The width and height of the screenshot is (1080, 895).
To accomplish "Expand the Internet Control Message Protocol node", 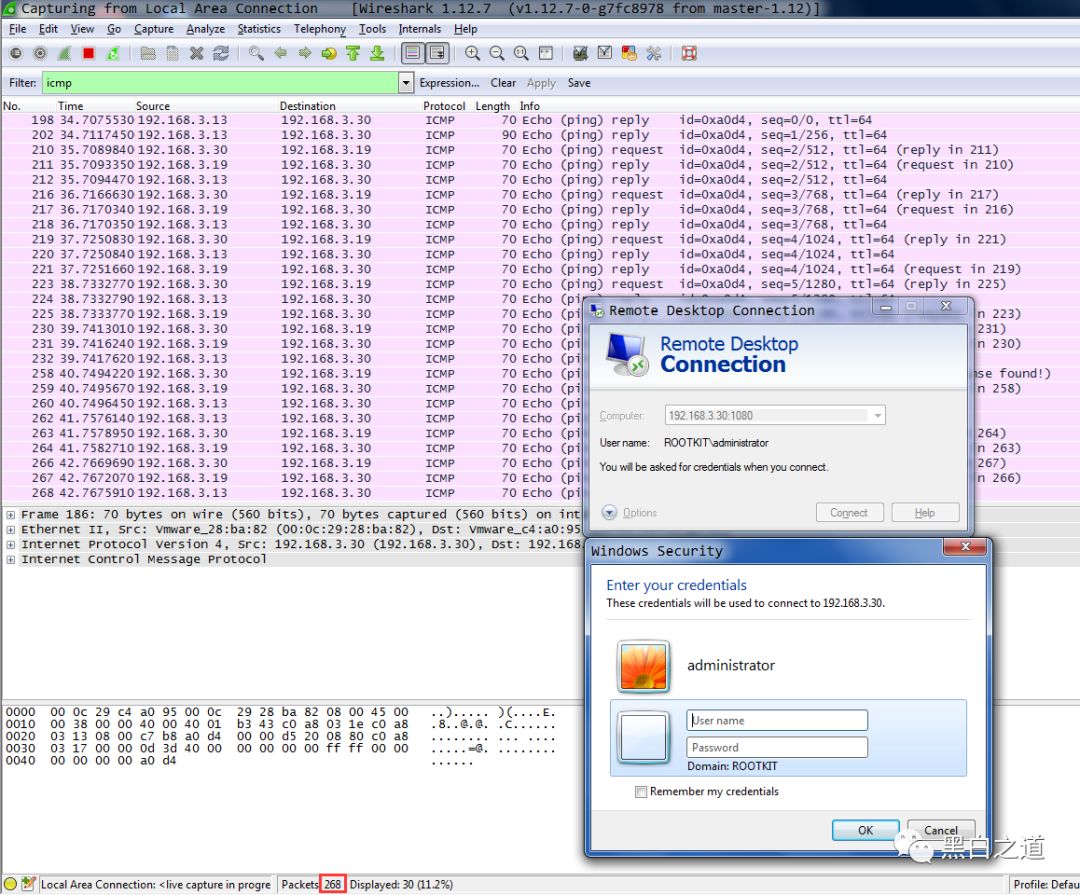I will click(11, 560).
